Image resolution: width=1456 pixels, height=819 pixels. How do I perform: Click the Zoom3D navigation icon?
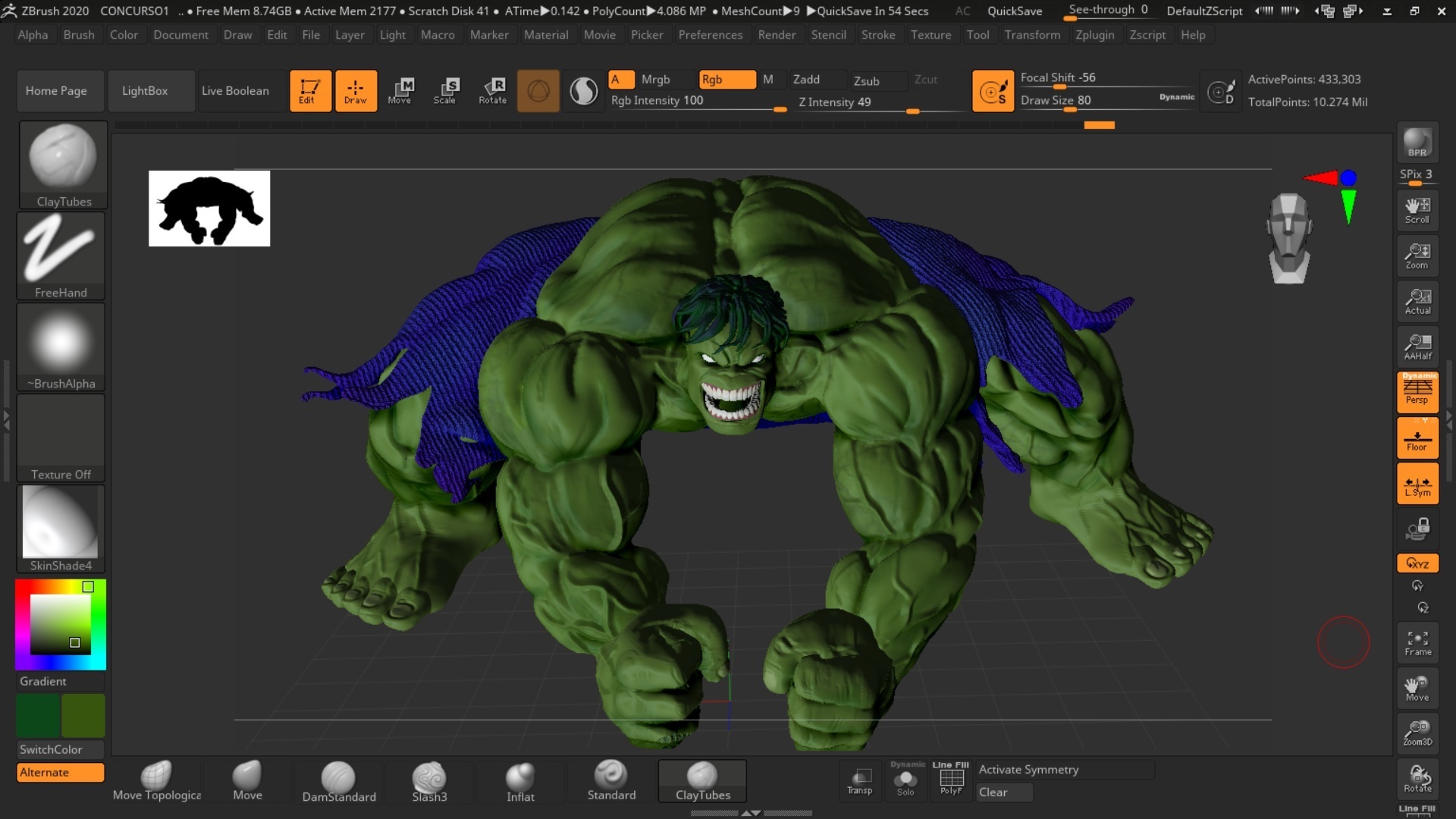pyautogui.click(x=1417, y=733)
